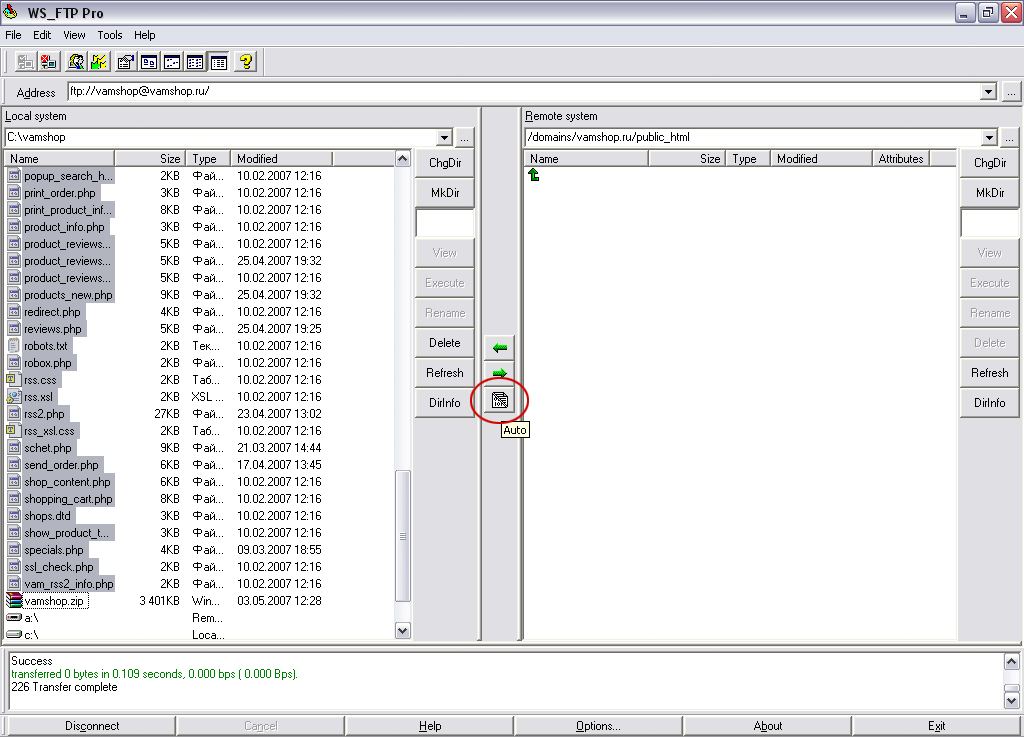Open the Edit menu
Screen dimensions: 1024x737
click(42, 35)
